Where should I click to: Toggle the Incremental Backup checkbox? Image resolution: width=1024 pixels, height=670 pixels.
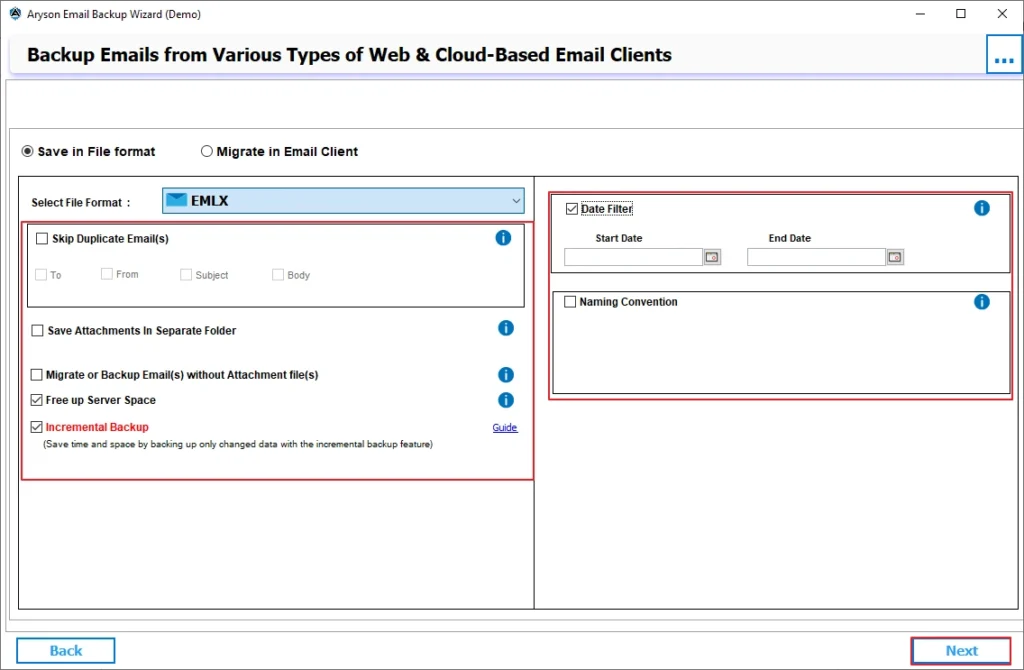click(37, 427)
